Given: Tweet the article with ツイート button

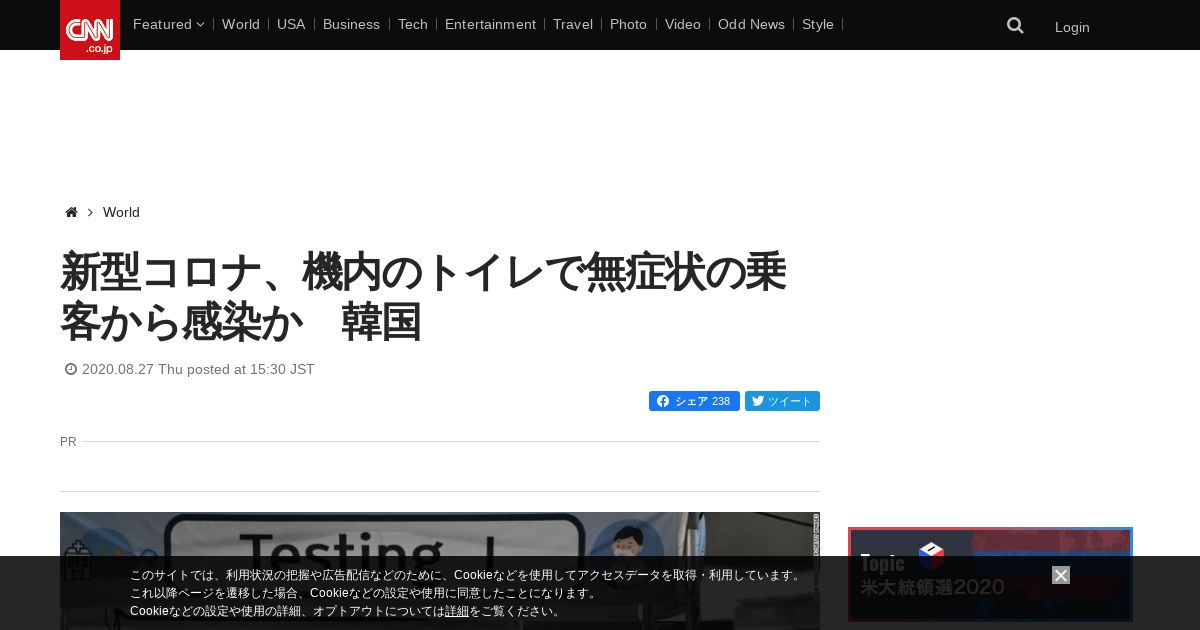Looking at the screenshot, I should [x=782, y=401].
